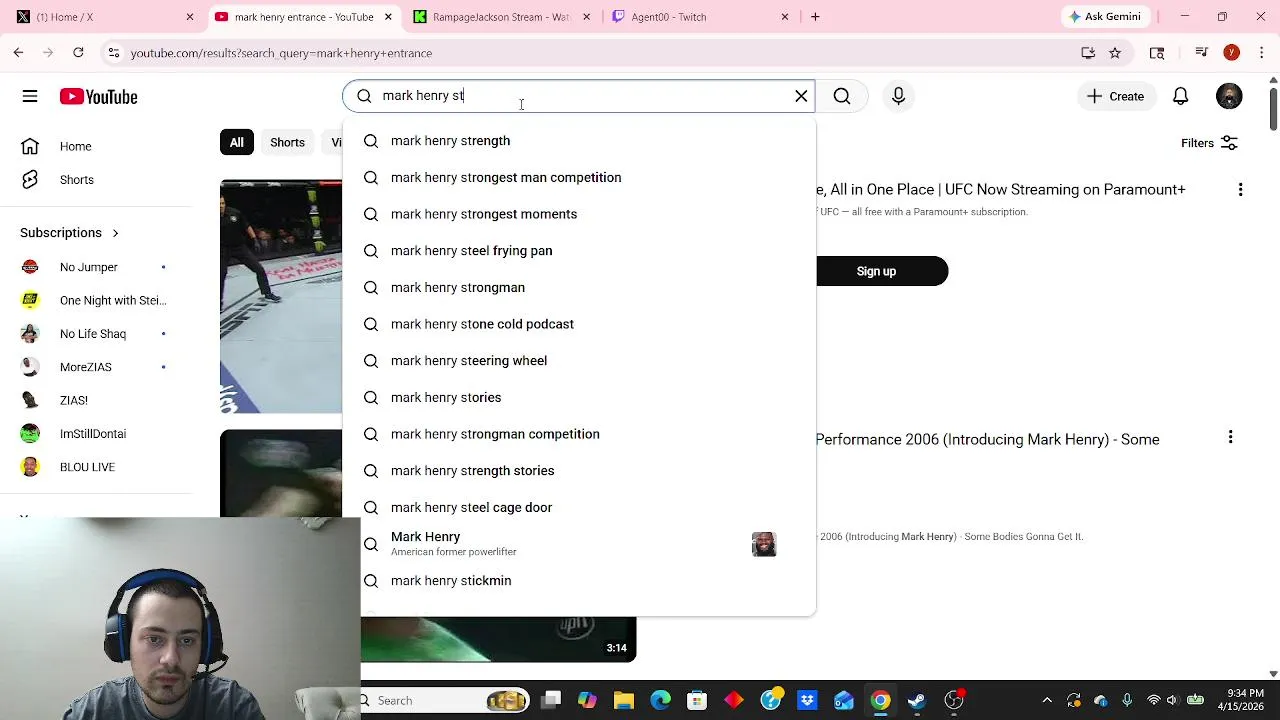Open account avatar menu in YouTube
The width and height of the screenshot is (1280, 720).
coord(1229,96)
